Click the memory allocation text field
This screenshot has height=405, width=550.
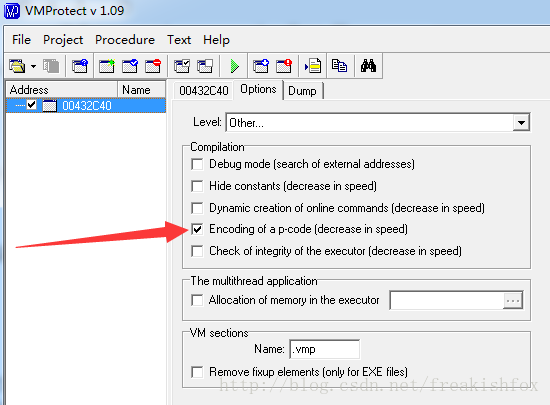coord(447,301)
